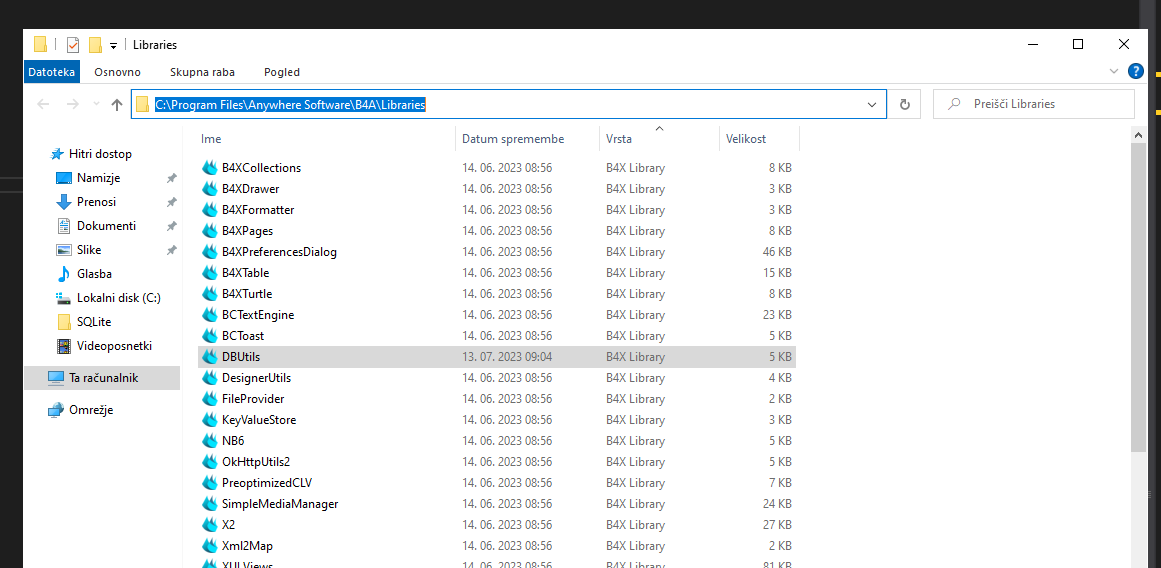Open the recent locations dropdown arrow
This screenshot has width=1161, height=568.
tap(96, 104)
